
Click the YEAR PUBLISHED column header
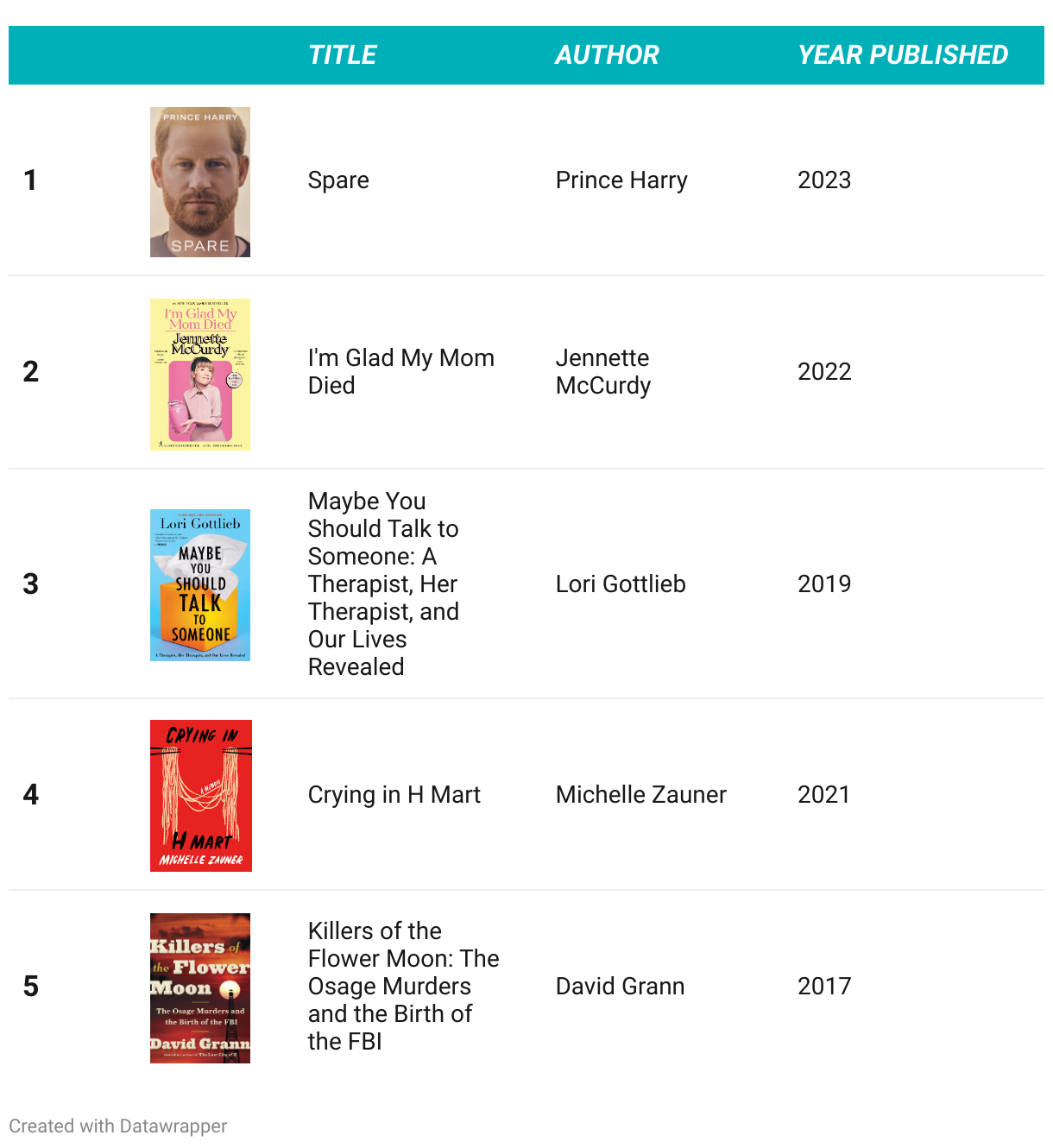coord(903,55)
